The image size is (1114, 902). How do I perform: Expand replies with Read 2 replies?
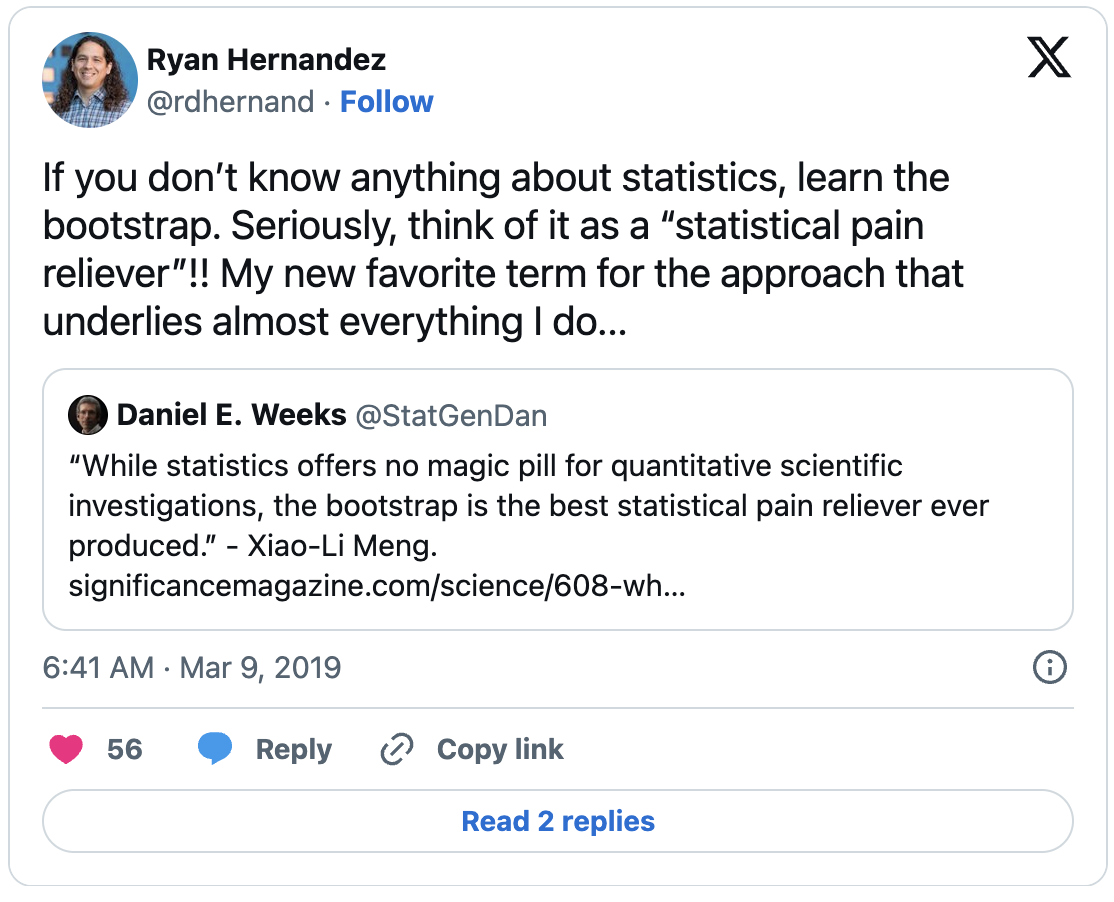pyautogui.click(x=557, y=821)
